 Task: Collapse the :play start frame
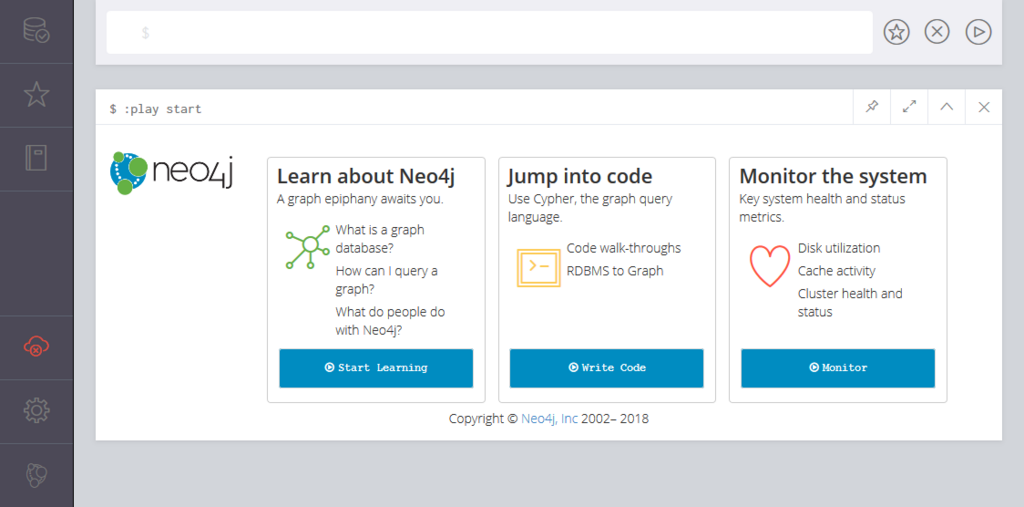pos(946,107)
